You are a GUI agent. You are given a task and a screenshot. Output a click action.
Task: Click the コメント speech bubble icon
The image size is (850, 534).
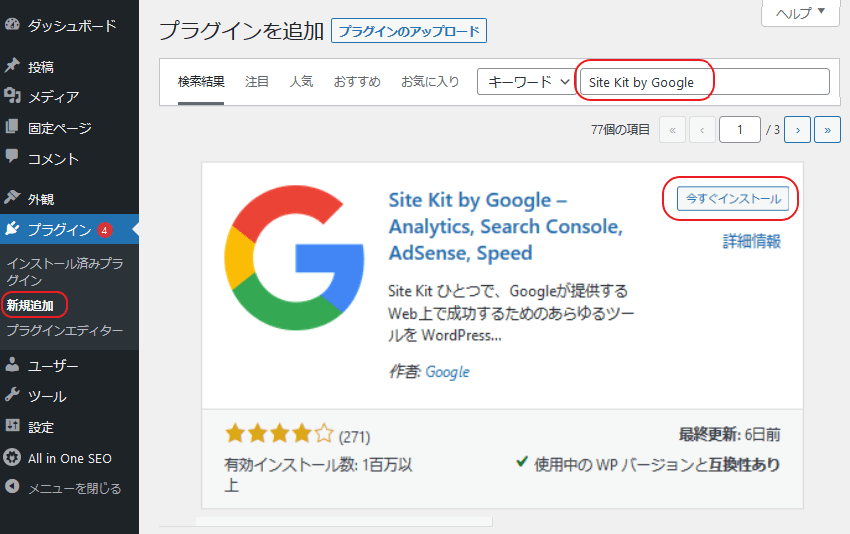pos(12,158)
